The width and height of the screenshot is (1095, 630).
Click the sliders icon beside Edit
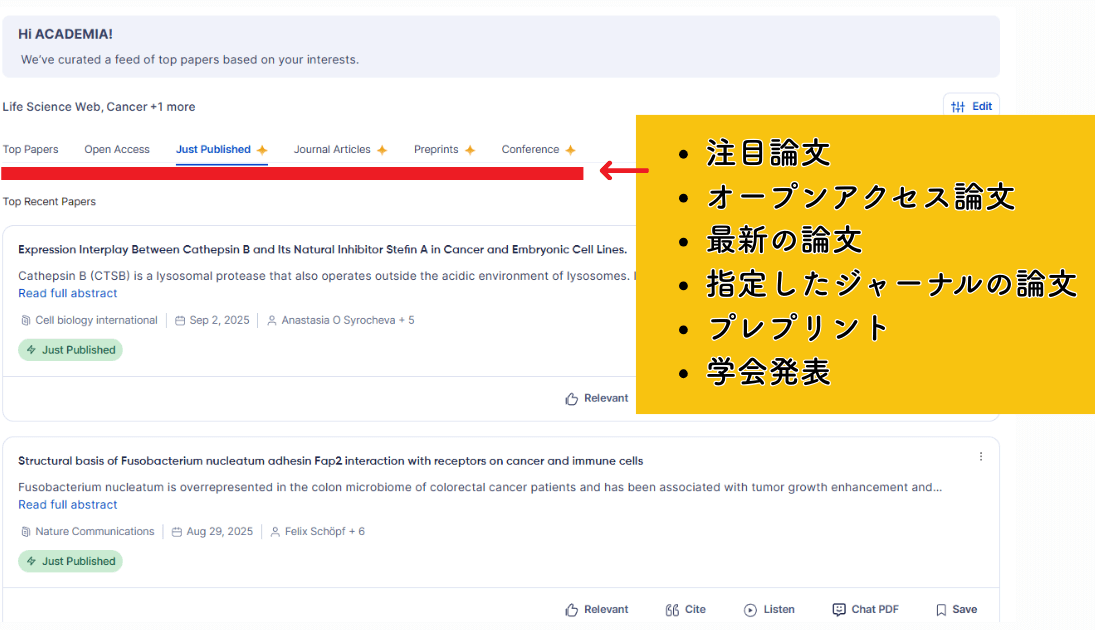pyautogui.click(x=958, y=107)
